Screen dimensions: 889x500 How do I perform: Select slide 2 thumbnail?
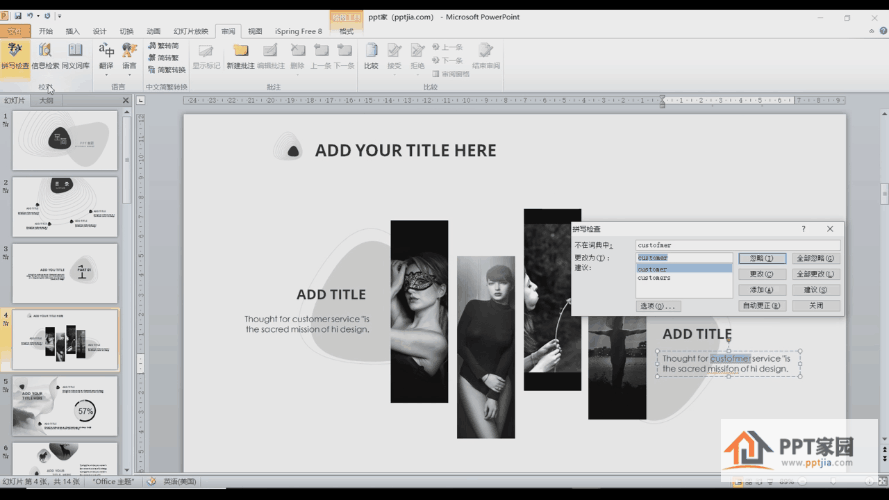(x=65, y=207)
